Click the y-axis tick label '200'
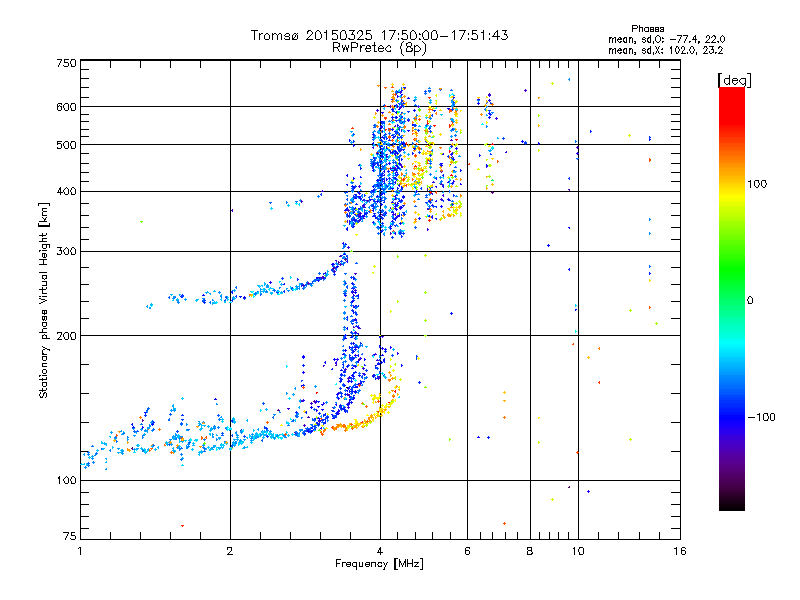Image resolution: width=800 pixels, height=600 pixels. click(x=66, y=336)
